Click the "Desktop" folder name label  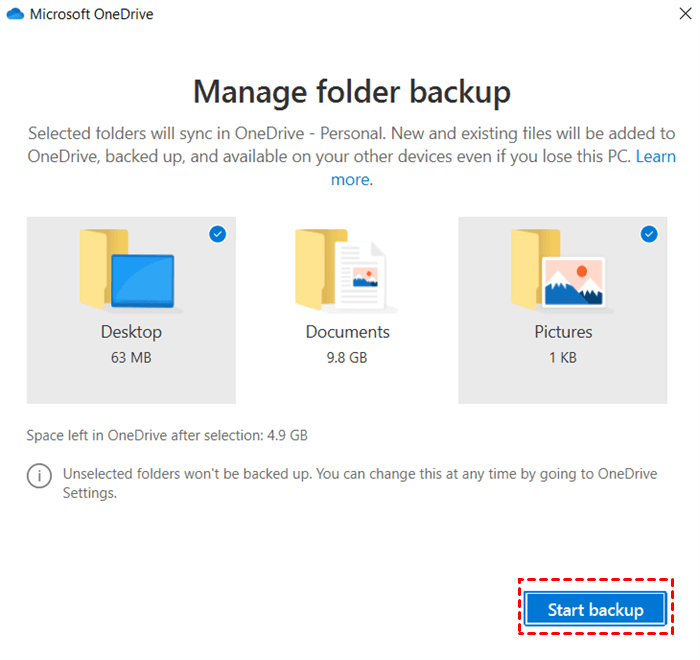(131, 332)
